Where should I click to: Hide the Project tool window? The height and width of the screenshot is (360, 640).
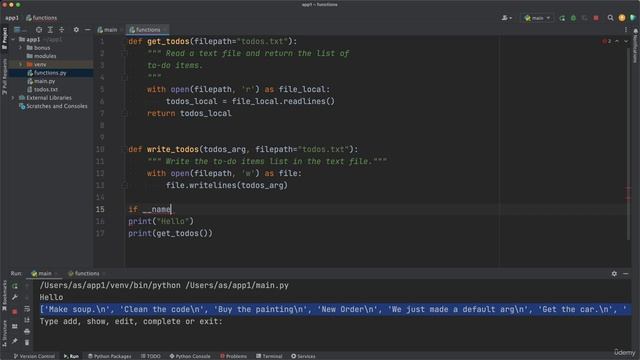click(87, 30)
